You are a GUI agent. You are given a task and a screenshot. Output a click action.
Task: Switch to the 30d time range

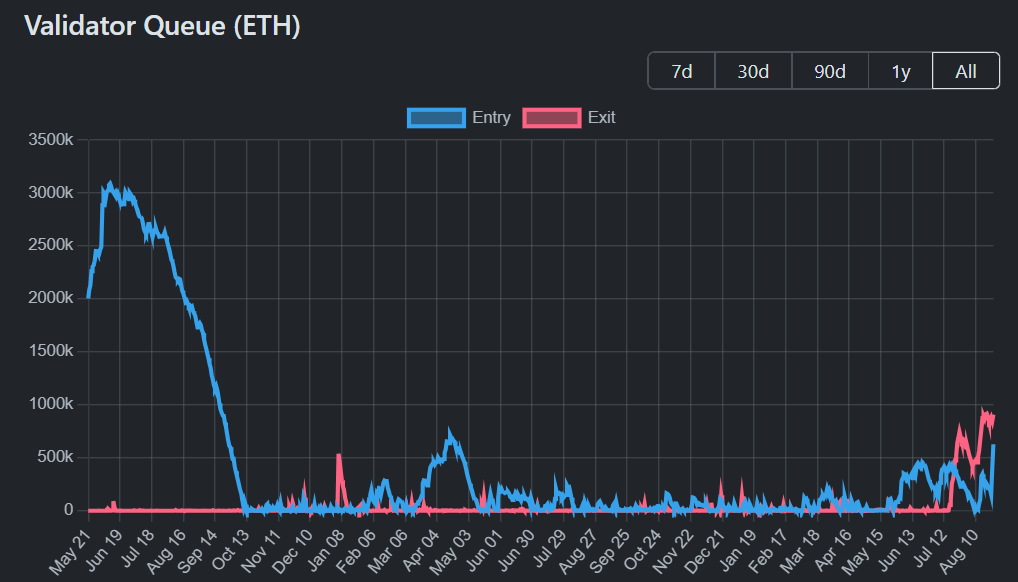[753, 72]
